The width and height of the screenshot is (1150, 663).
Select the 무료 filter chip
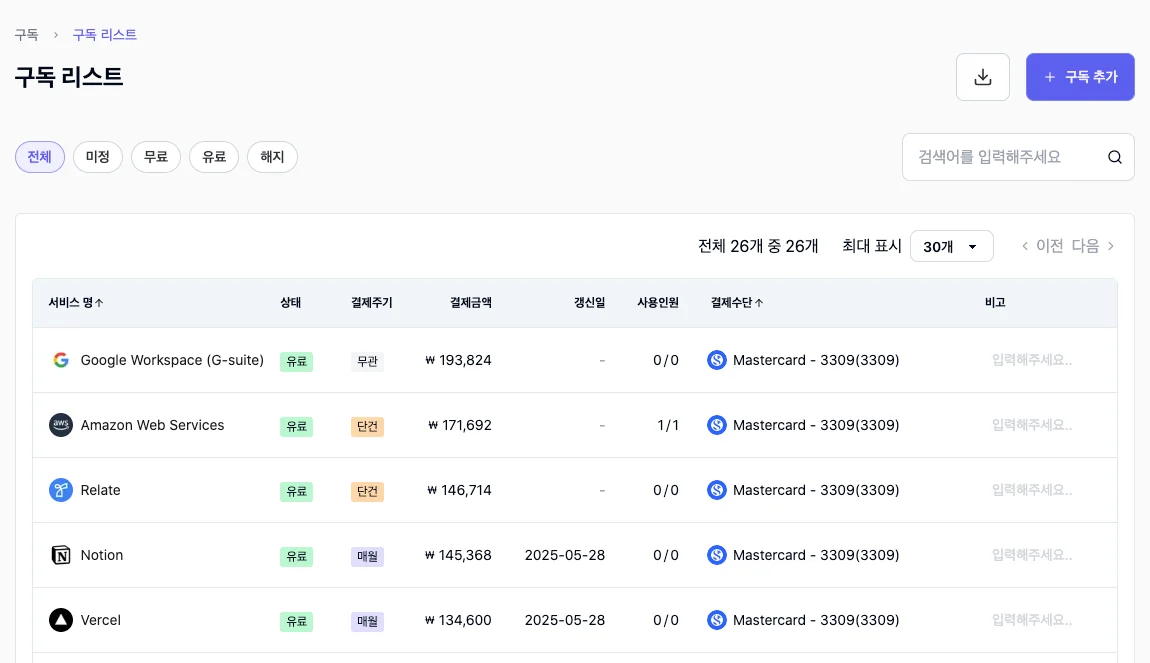156,157
